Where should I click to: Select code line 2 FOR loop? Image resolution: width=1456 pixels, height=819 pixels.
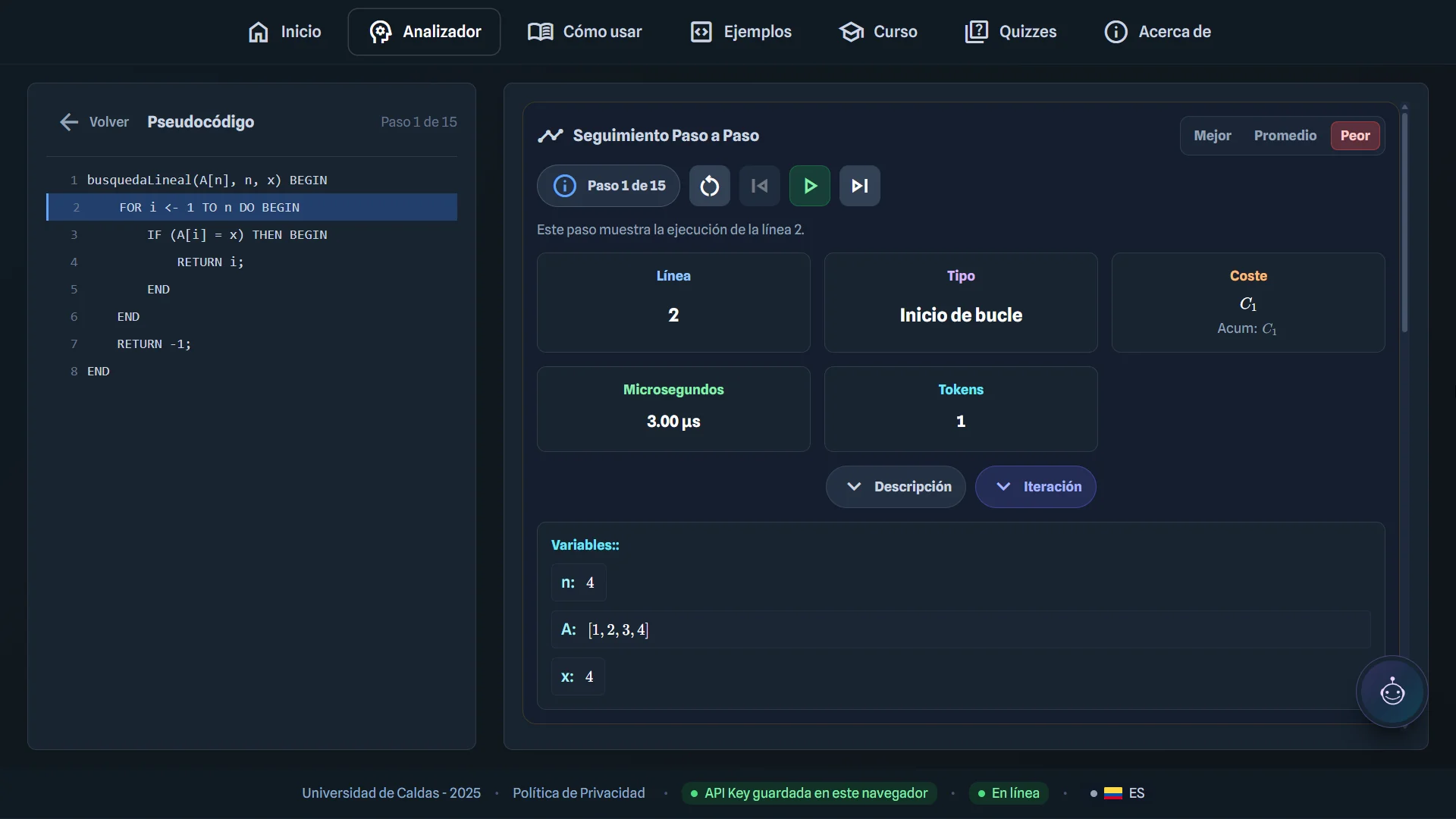[252, 207]
